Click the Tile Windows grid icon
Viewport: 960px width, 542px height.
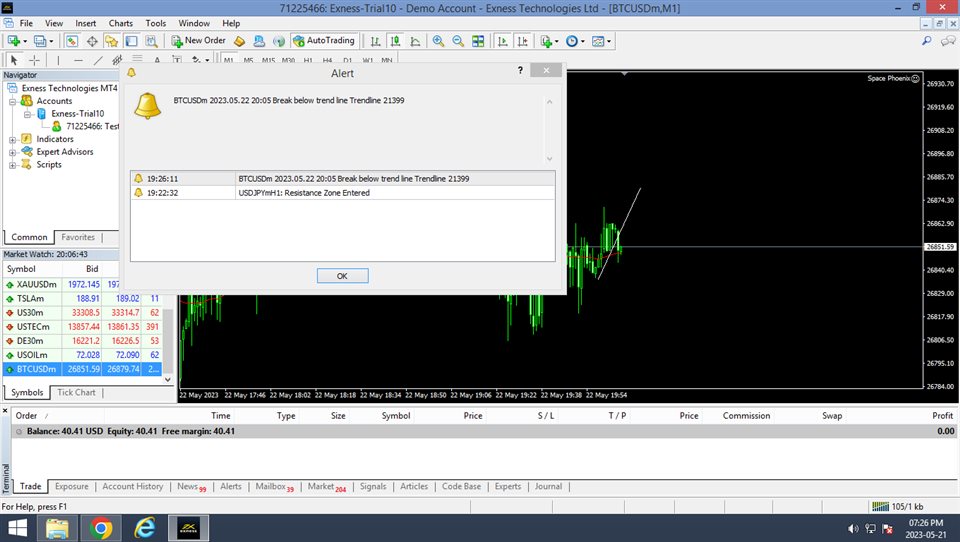(478, 41)
